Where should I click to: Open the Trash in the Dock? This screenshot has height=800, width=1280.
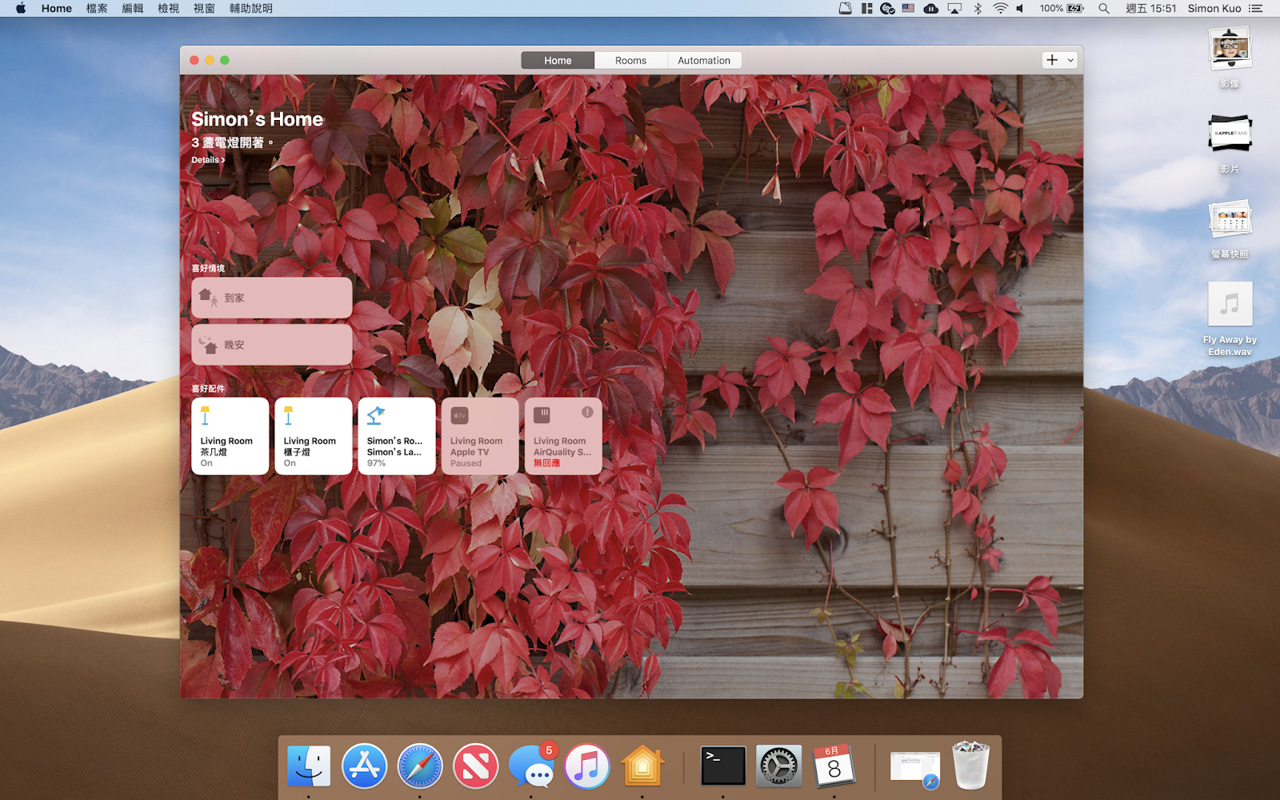point(970,766)
